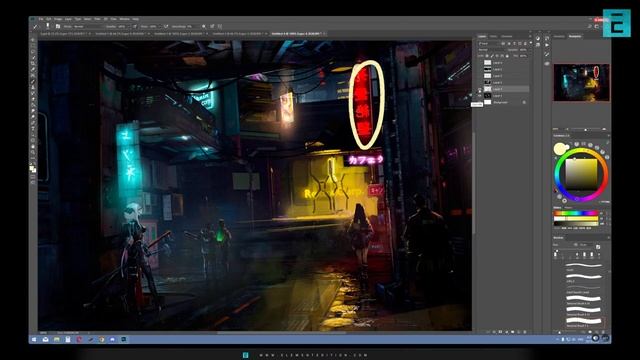
Task: Select the Eyedropper tool
Action: click(33, 70)
